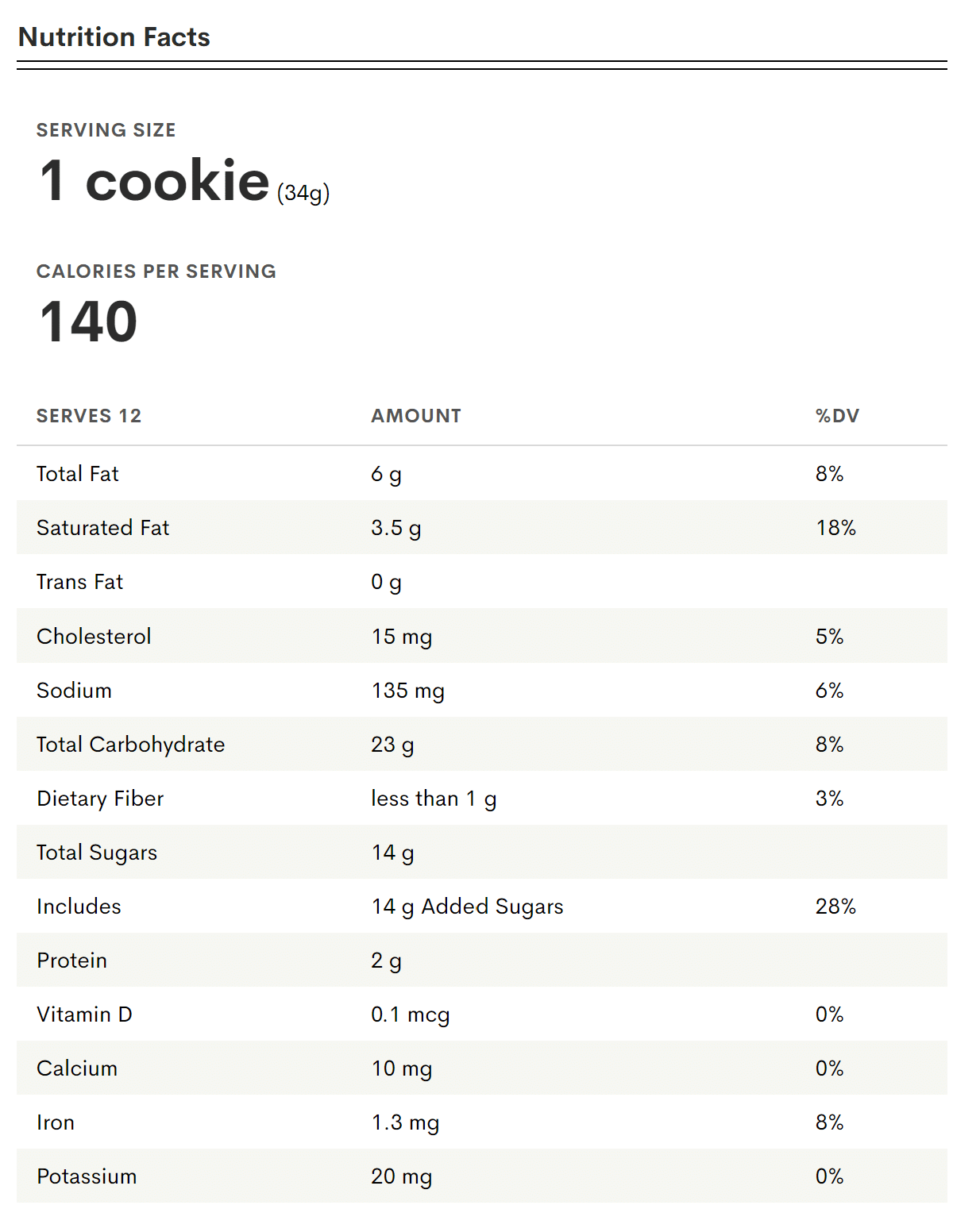
Task: Click the Cholesterol 15 mg amount
Action: 402,637
